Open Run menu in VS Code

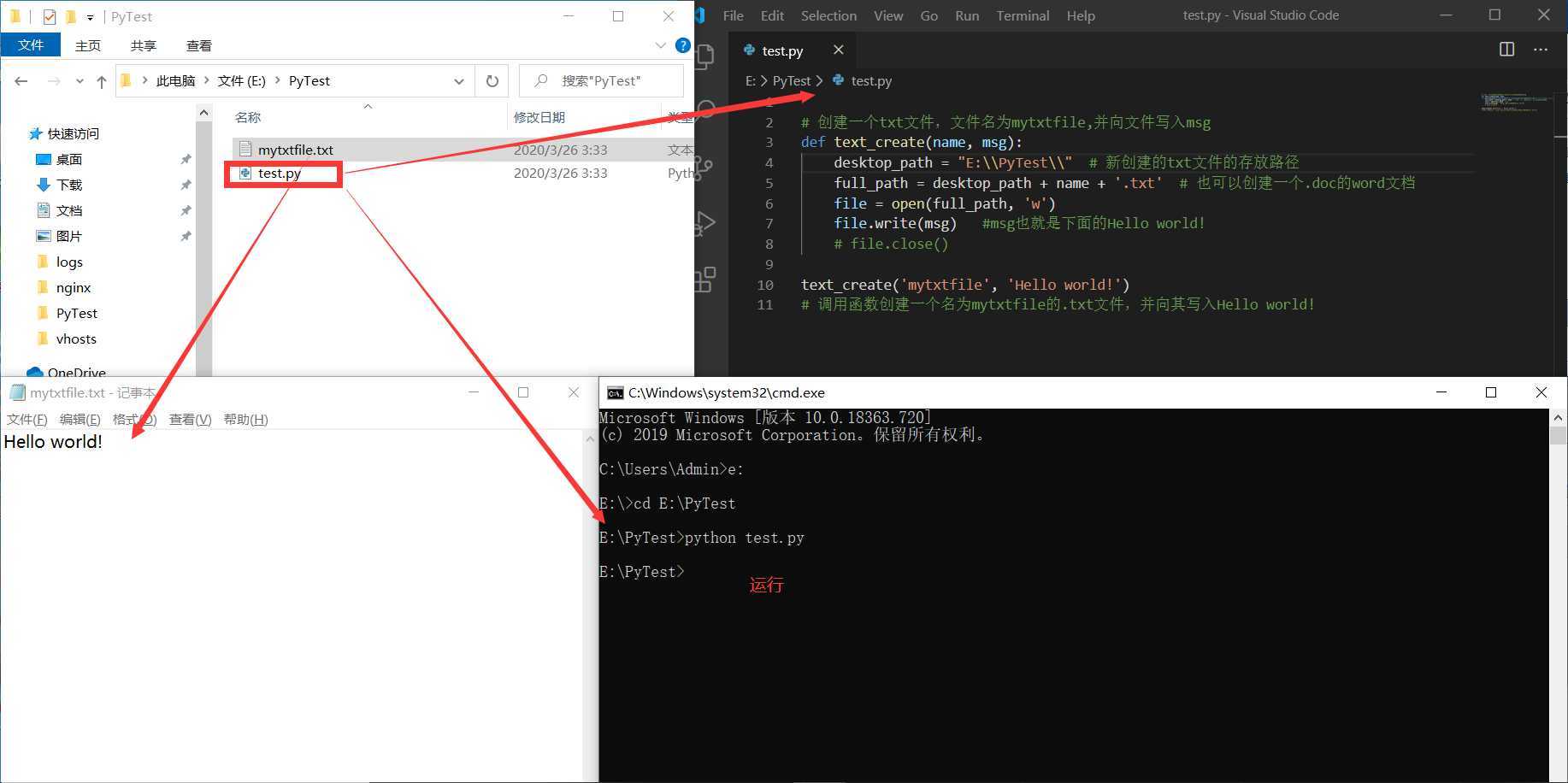click(x=967, y=15)
